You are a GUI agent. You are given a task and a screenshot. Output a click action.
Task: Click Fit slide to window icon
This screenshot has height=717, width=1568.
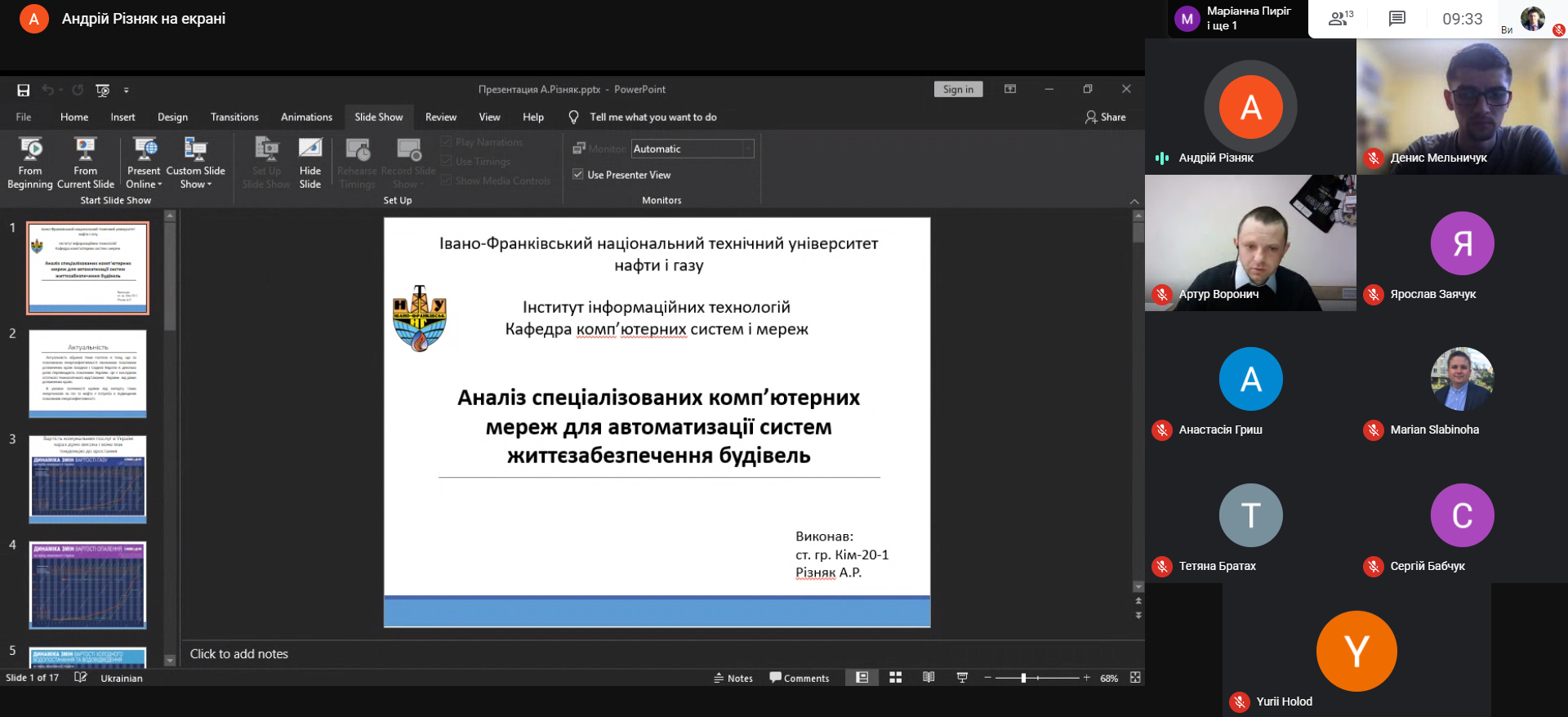coord(1135,677)
